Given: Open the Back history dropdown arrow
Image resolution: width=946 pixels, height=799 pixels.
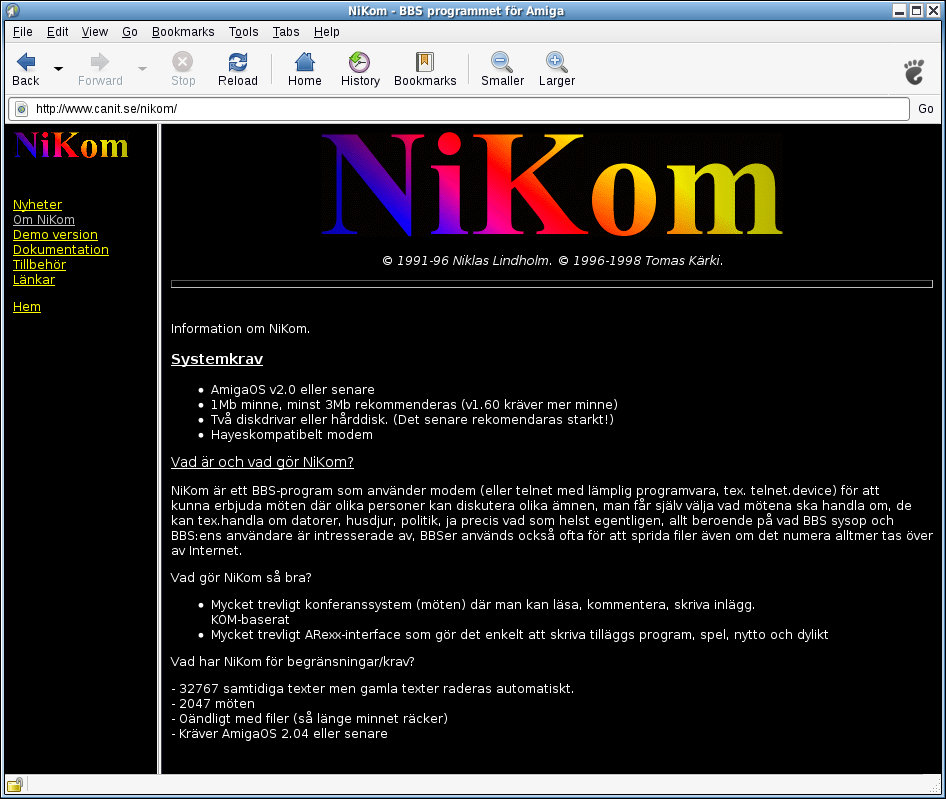Looking at the screenshot, I should coord(58,69).
